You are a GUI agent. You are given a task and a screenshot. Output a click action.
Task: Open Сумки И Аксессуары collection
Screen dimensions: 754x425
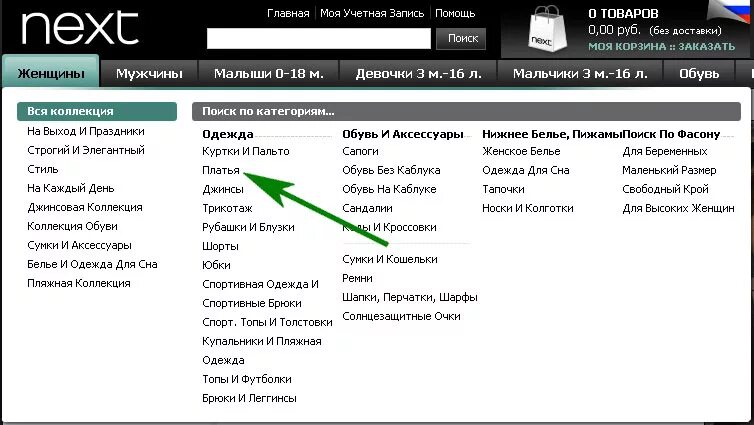79,245
